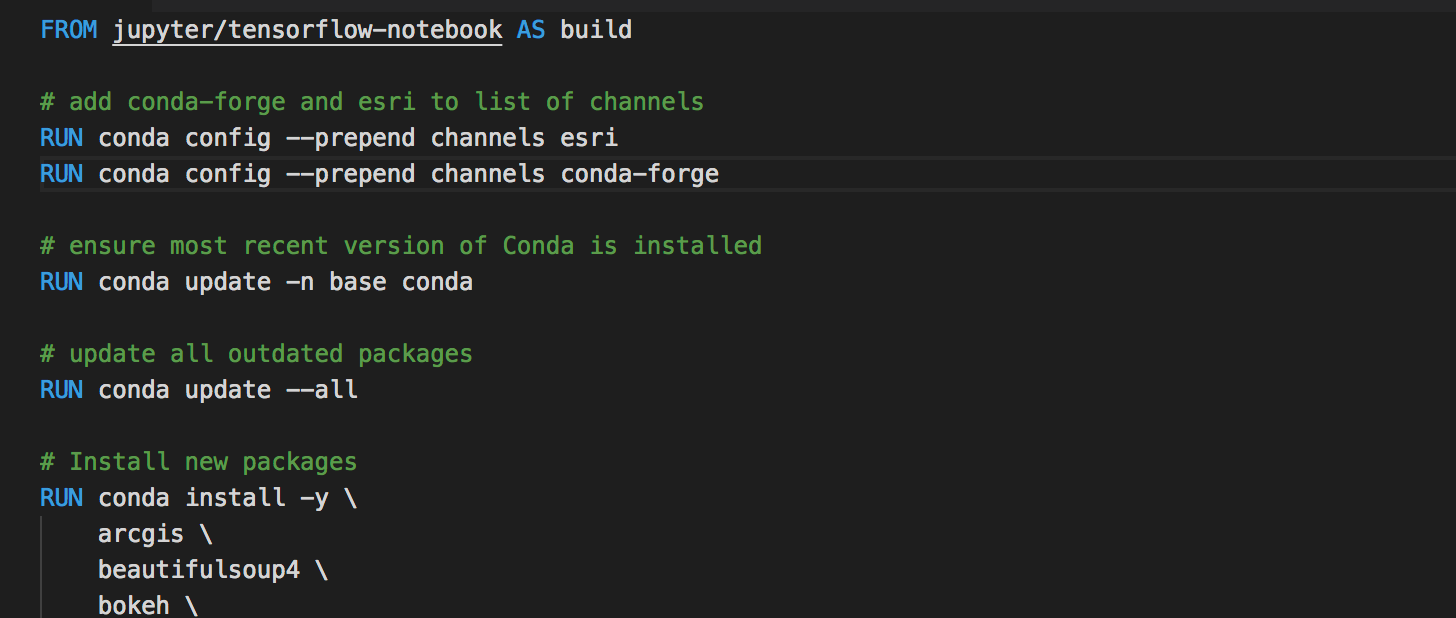Image resolution: width=1456 pixels, height=618 pixels.
Task: Click the RUN keyword on the conda install line
Action: (62, 498)
